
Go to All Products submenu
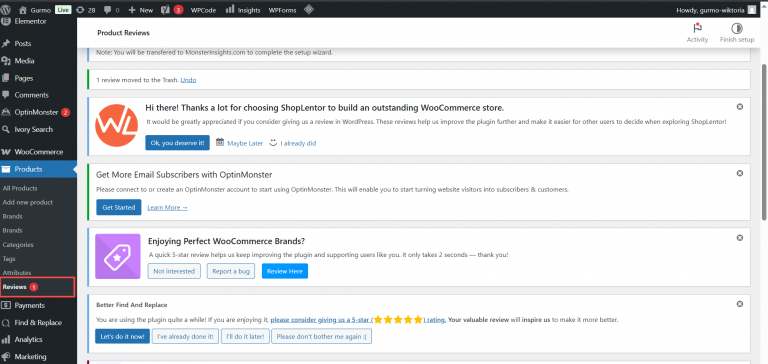[20, 188]
